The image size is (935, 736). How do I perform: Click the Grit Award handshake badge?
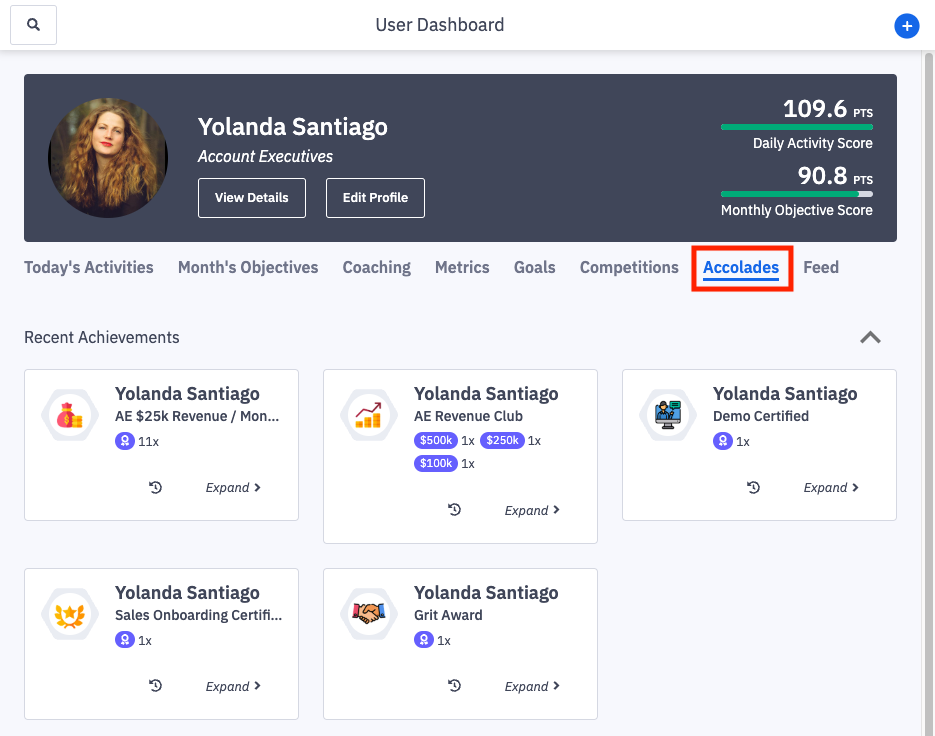(x=369, y=614)
